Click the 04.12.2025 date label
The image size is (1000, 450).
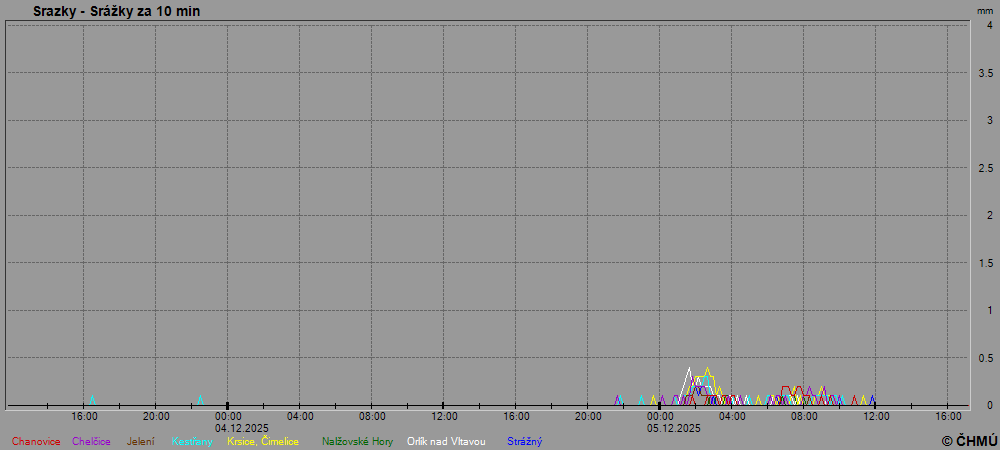[241, 428]
